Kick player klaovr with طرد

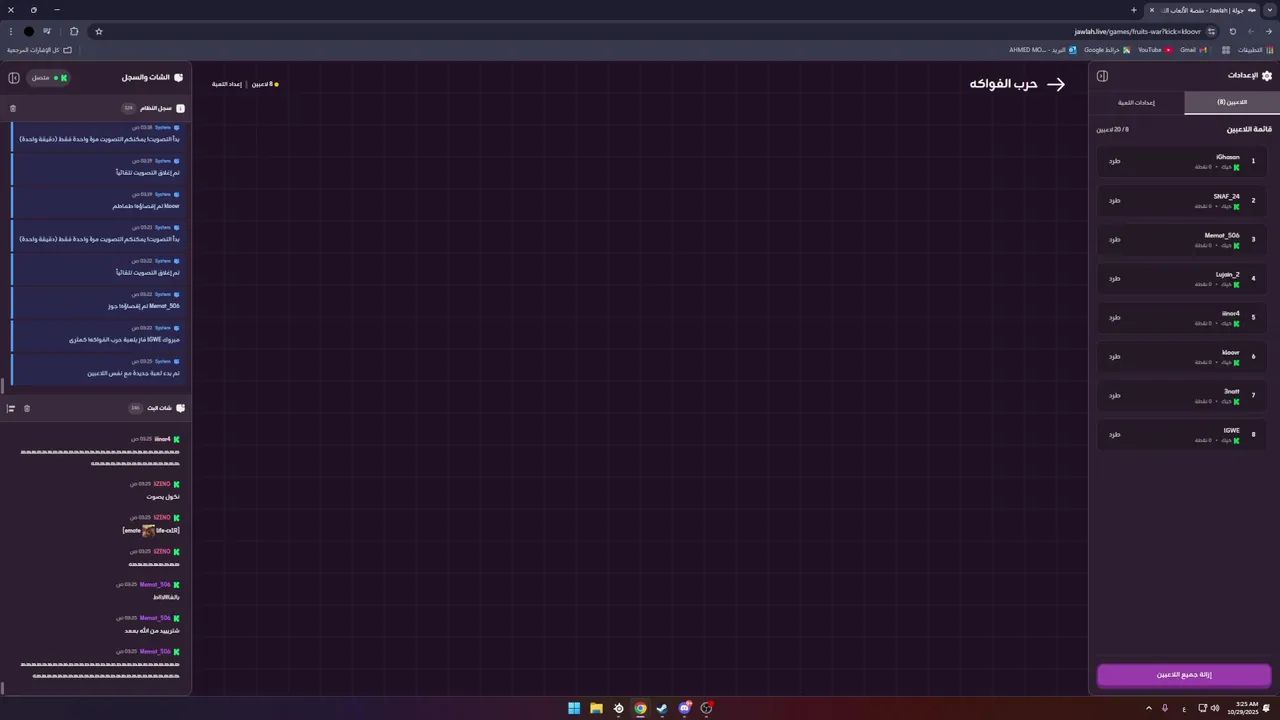pyautogui.click(x=1114, y=356)
